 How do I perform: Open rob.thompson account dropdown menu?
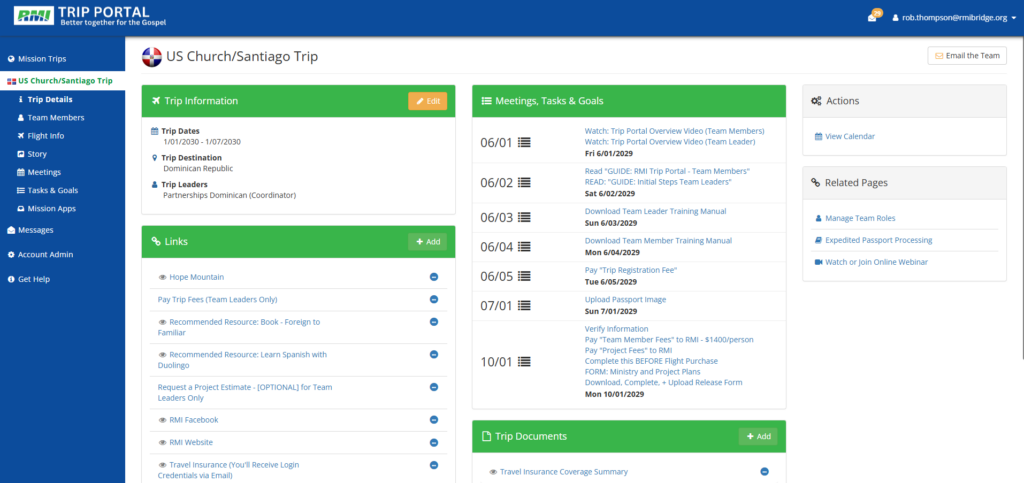954,18
